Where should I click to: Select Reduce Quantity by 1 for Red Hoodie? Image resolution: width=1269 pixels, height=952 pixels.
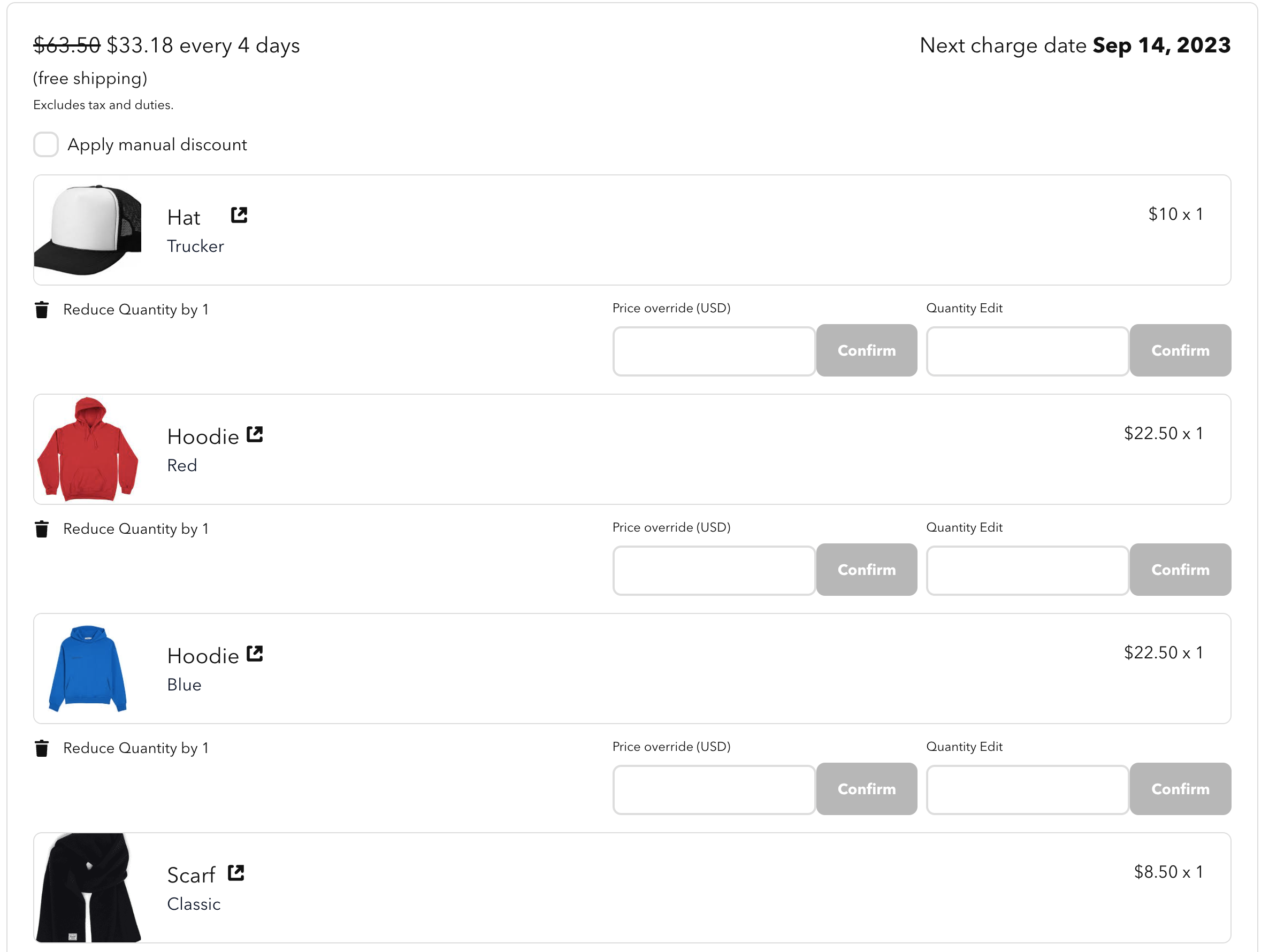tap(136, 529)
